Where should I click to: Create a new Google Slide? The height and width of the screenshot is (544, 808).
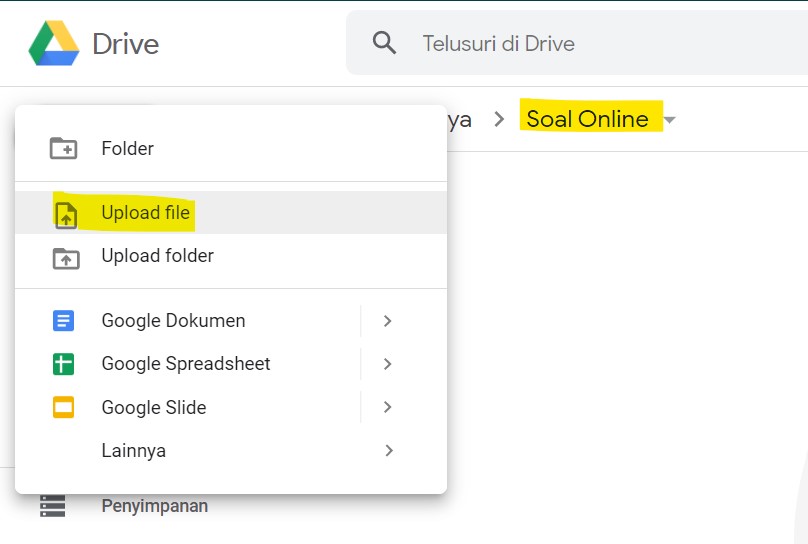pyautogui.click(x=188, y=407)
